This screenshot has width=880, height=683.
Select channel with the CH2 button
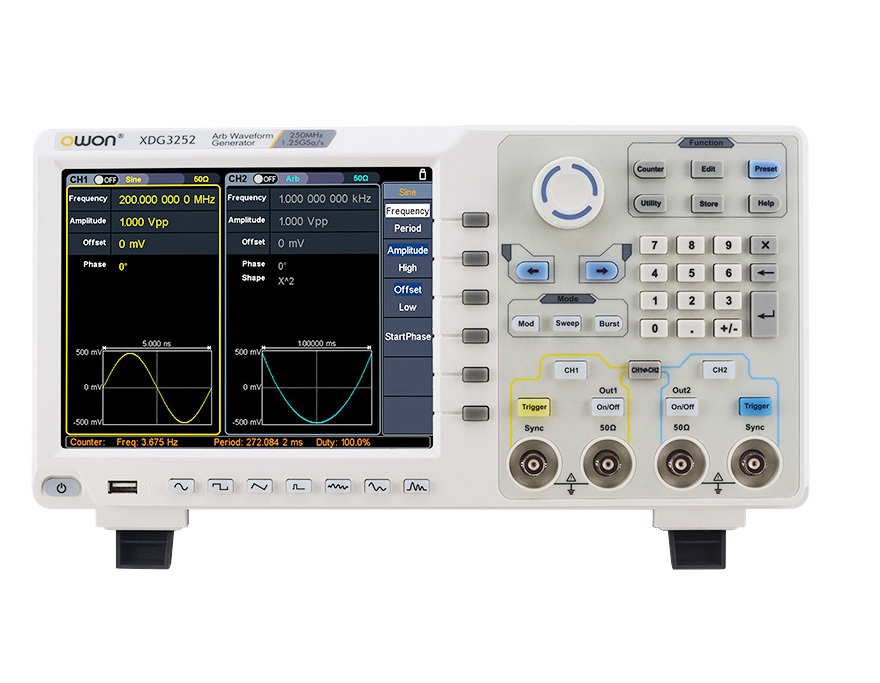click(x=719, y=370)
